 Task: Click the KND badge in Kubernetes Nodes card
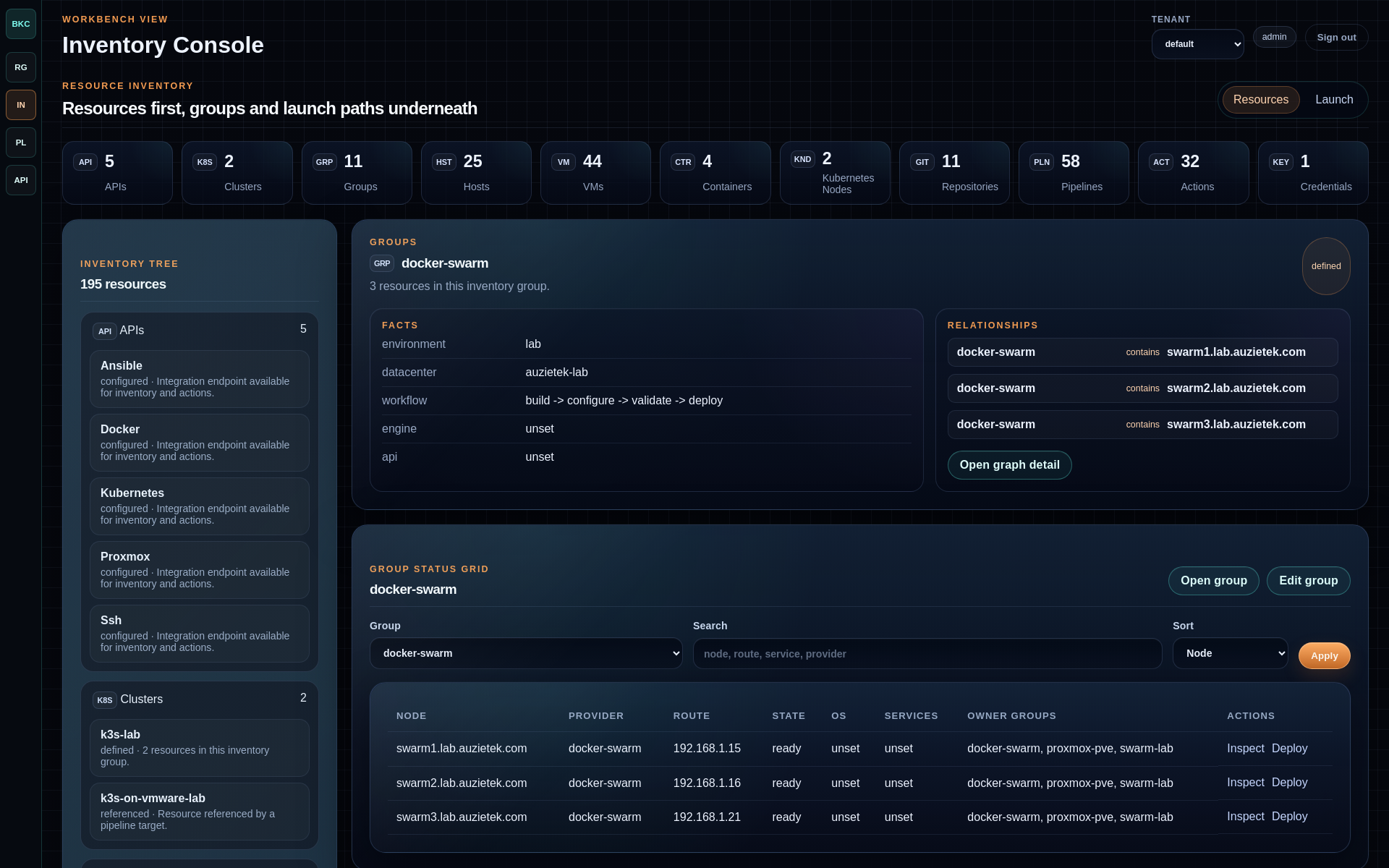(x=803, y=159)
